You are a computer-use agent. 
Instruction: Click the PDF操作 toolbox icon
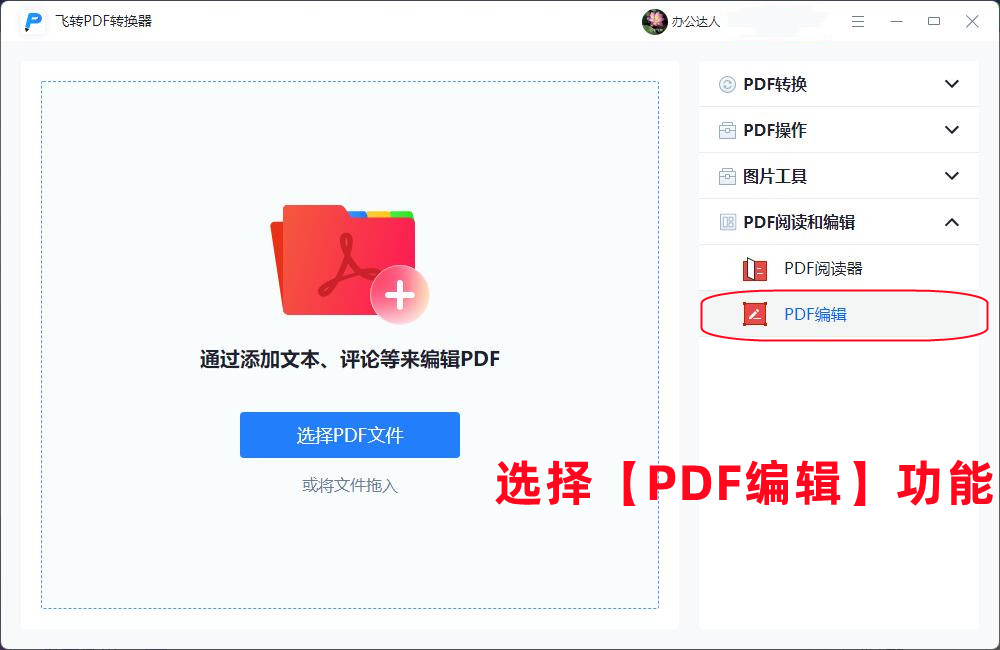click(727, 130)
